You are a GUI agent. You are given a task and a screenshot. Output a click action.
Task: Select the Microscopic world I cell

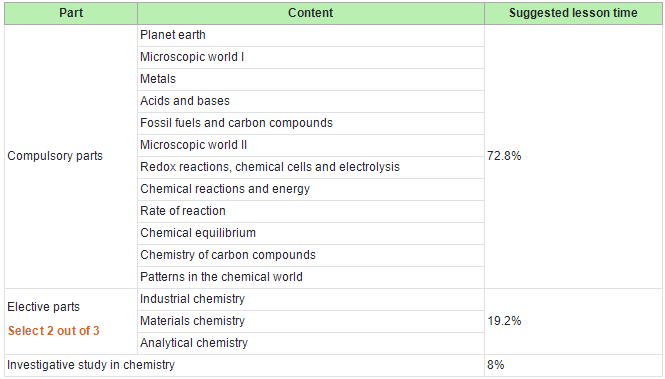[x=310, y=57]
